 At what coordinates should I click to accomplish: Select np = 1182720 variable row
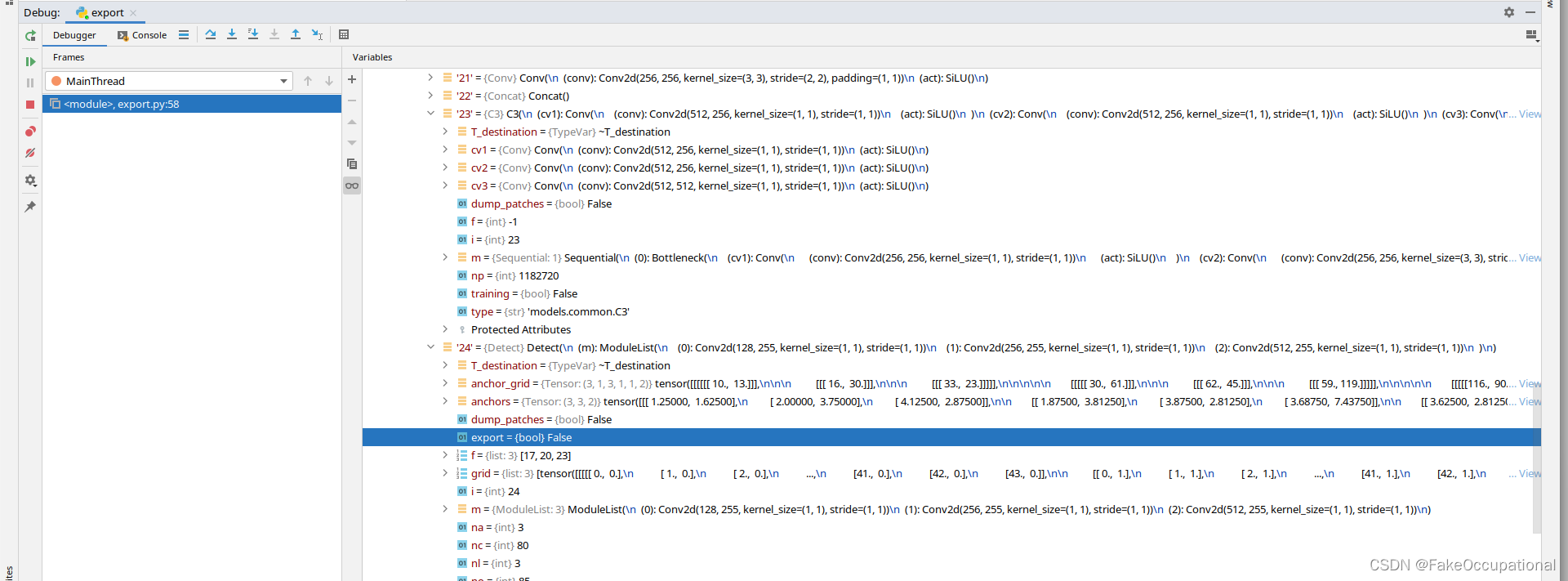[951, 275]
